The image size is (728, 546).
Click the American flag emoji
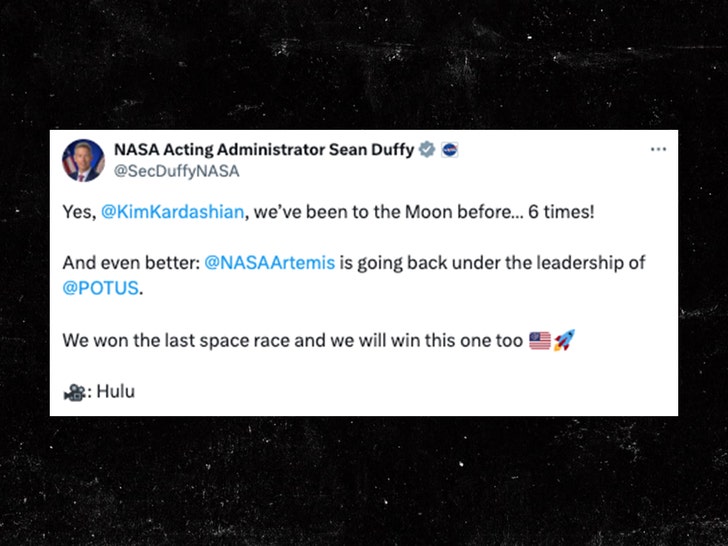(x=540, y=340)
